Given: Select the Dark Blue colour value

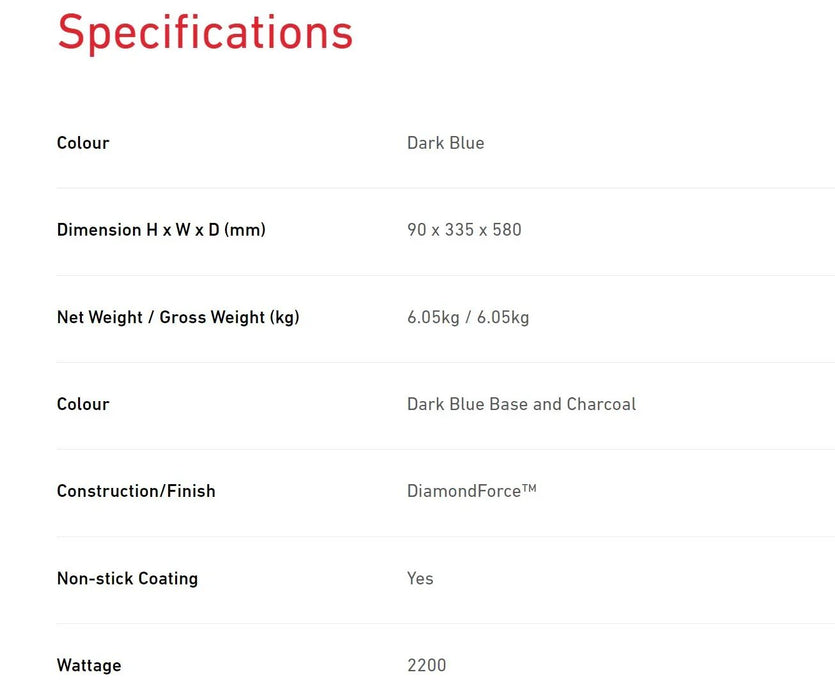Looking at the screenshot, I should [445, 143].
